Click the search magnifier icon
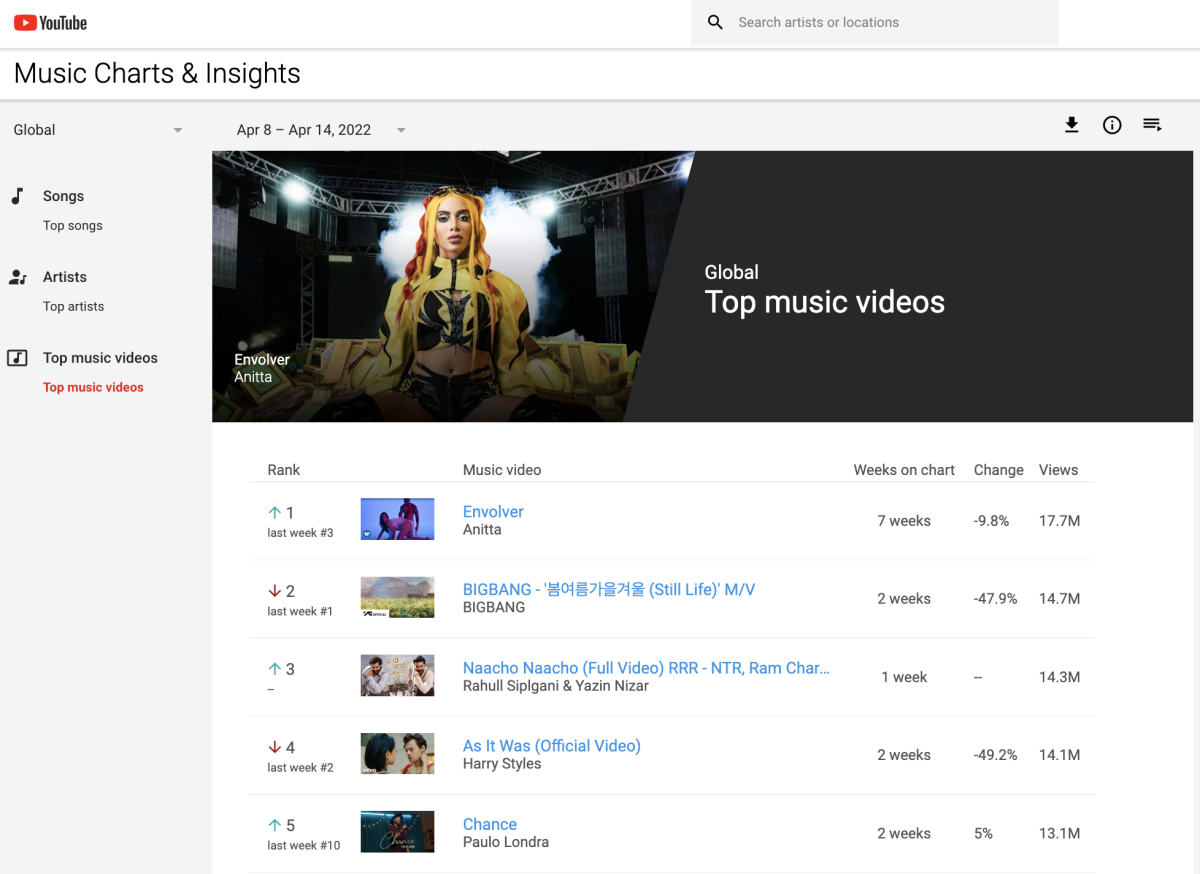Screen dimensions: 1200x874 coord(715,22)
